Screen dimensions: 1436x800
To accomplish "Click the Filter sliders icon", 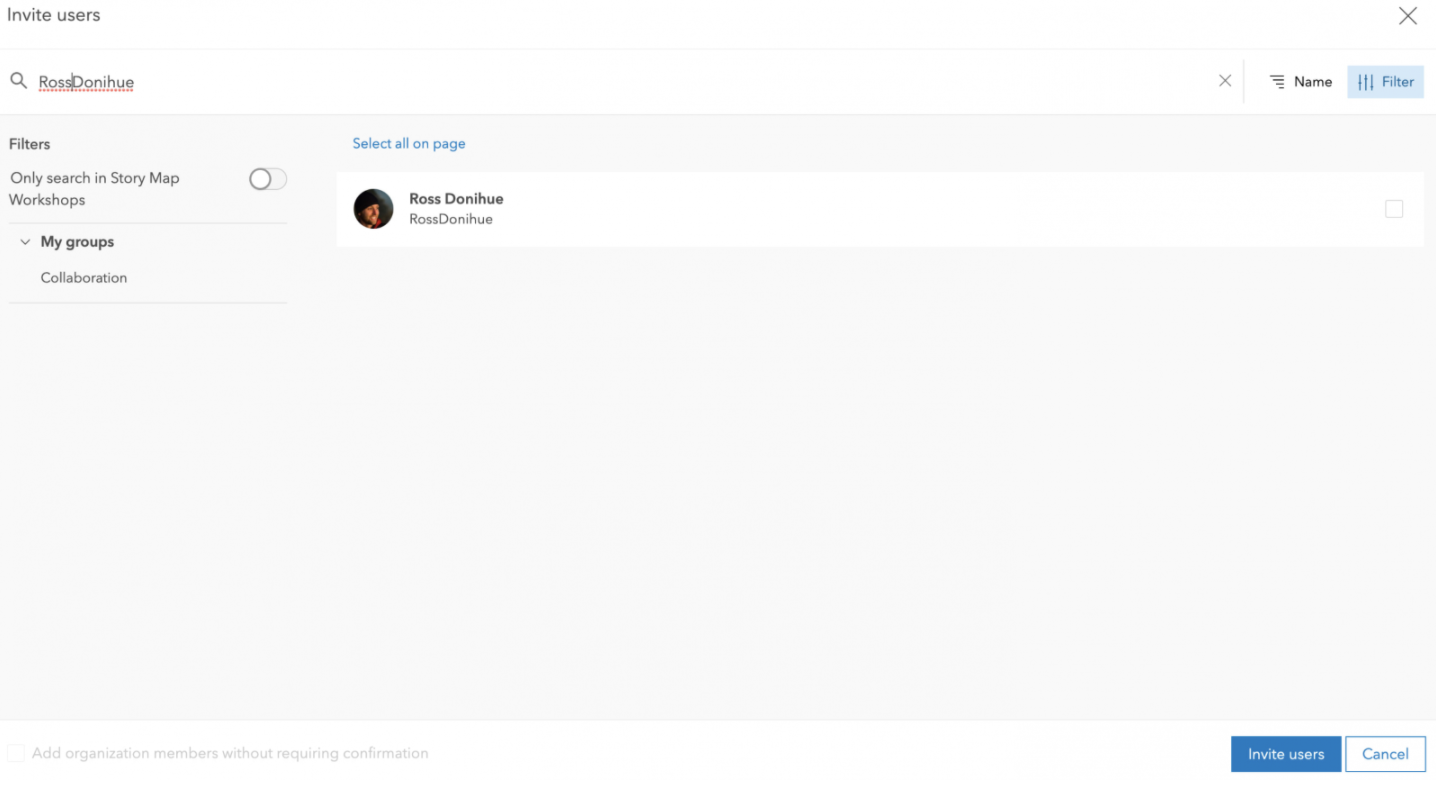I will click(x=1365, y=82).
